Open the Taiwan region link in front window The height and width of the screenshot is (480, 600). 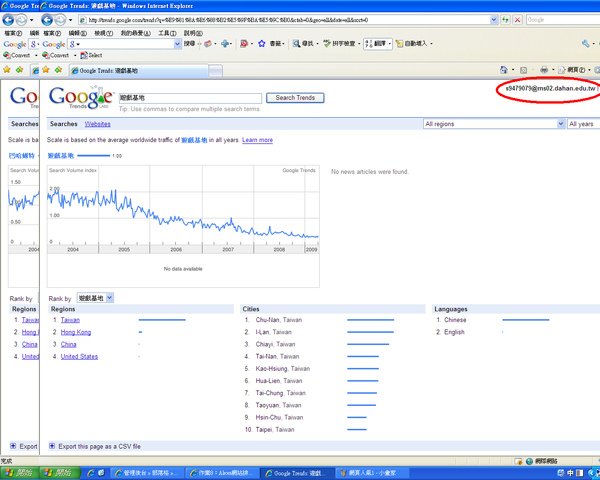coord(70,320)
